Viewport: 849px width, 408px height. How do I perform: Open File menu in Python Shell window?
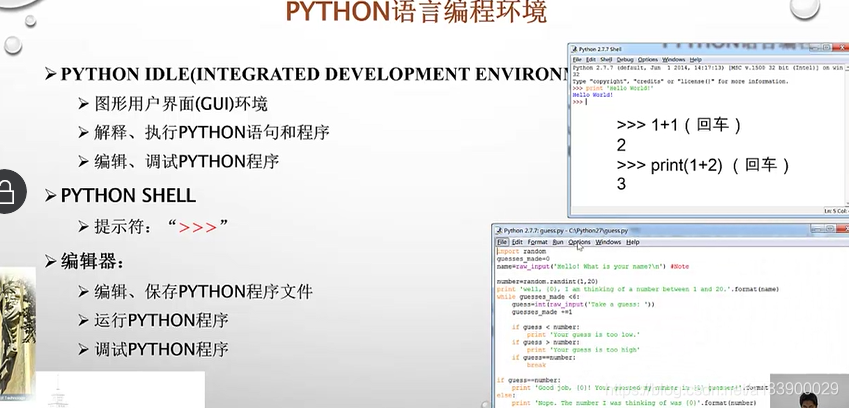(x=577, y=60)
